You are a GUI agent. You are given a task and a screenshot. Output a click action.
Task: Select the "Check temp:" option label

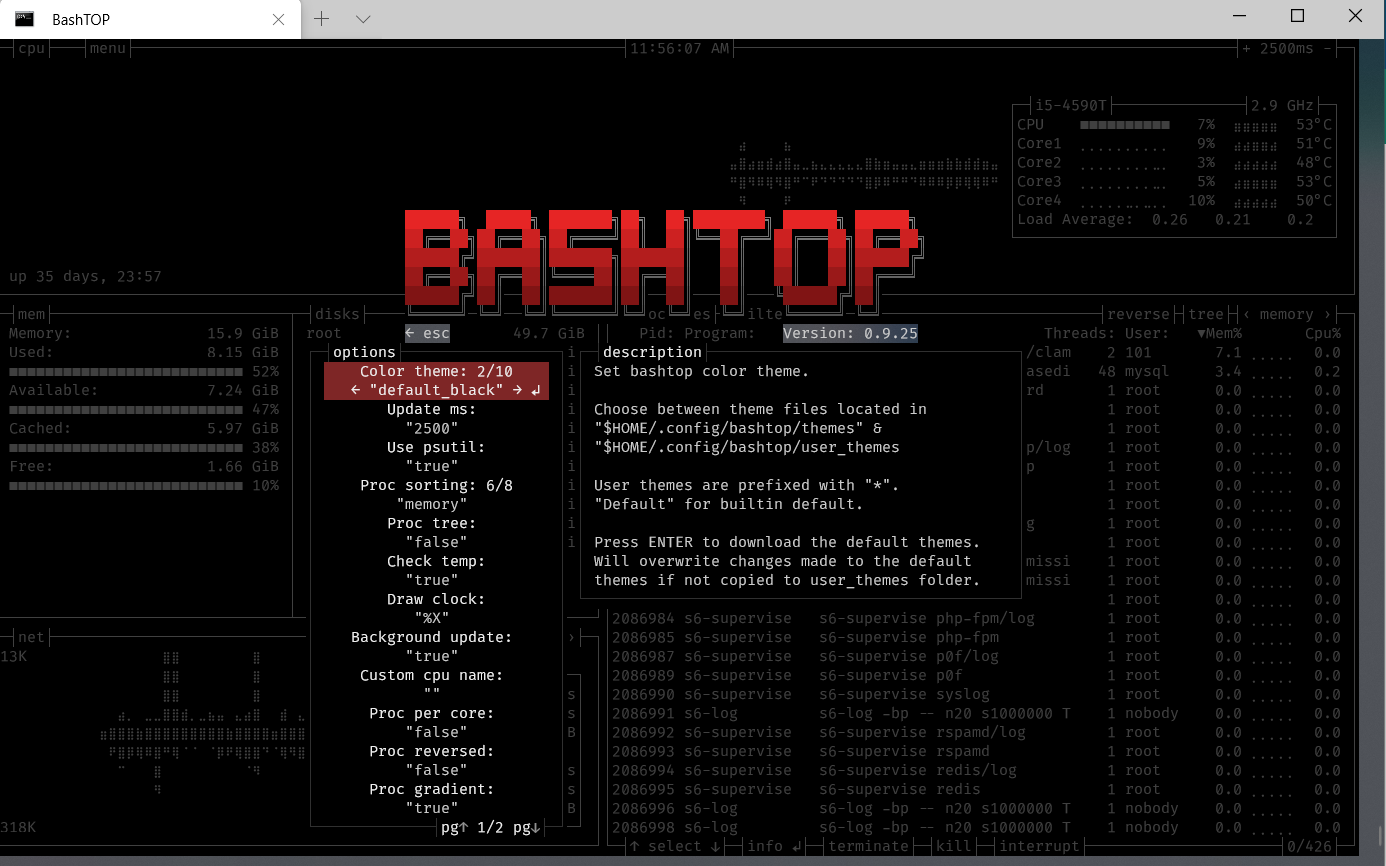click(x=436, y=561)
